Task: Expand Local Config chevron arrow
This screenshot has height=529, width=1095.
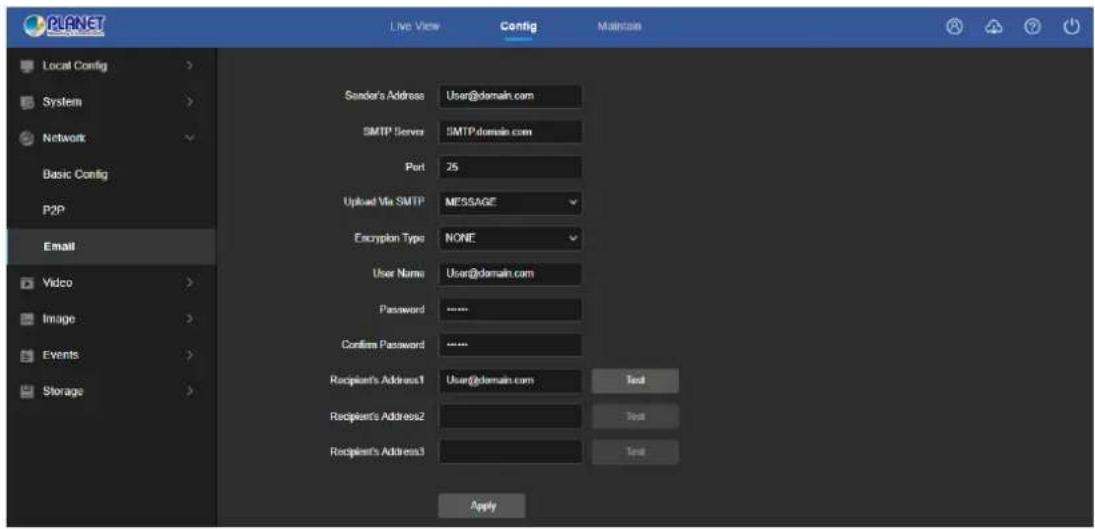Action: tap(189, 66)
